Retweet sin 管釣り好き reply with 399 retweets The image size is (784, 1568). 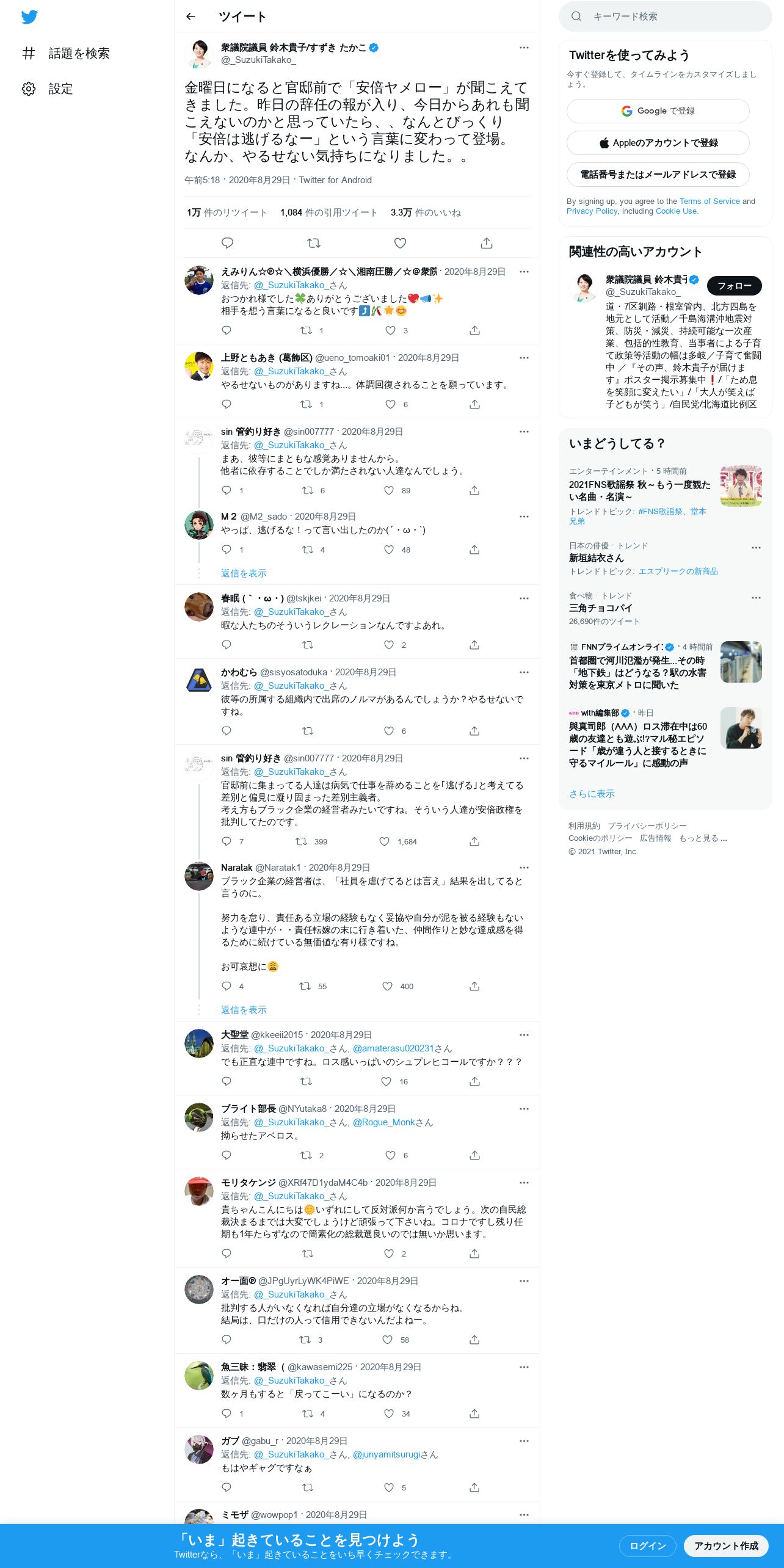click(301, 841)
